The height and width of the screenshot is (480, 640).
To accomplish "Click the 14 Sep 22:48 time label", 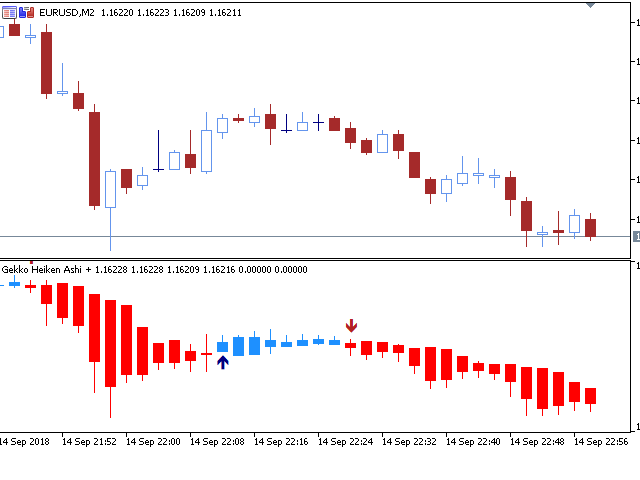I will click(x=538, y=442).
